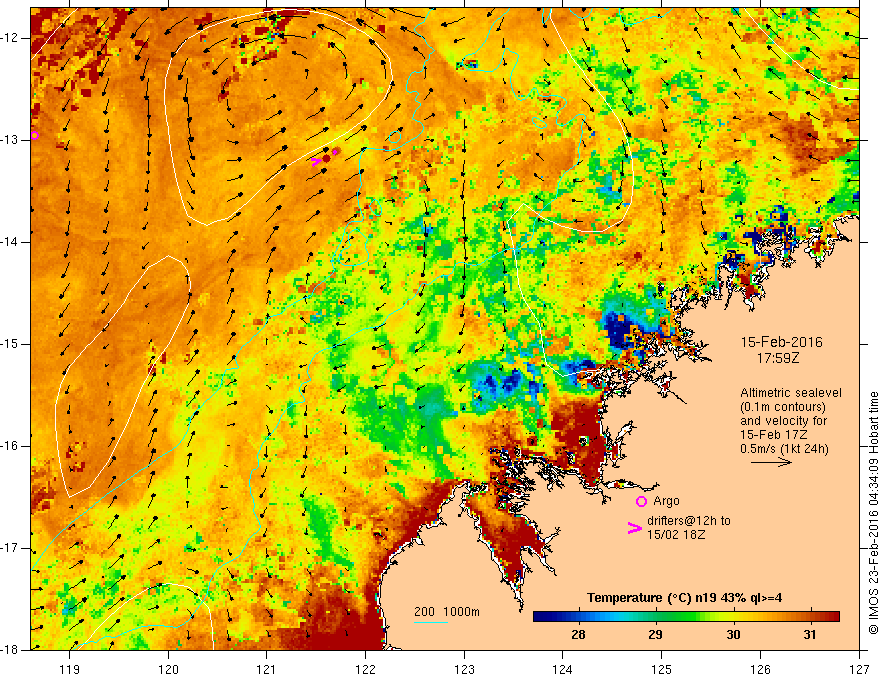This screenshot has height=680, width=880.
Task: Click the Argo legend text
Action: click(666, 501)
